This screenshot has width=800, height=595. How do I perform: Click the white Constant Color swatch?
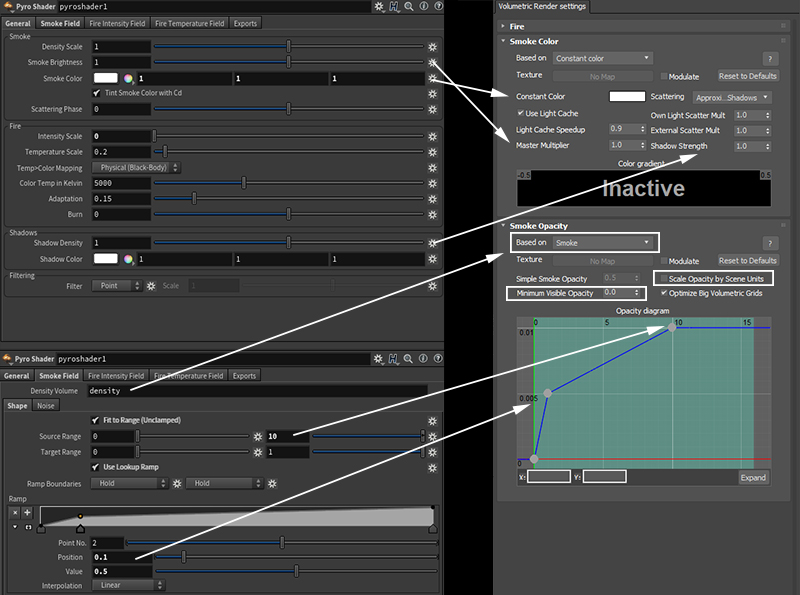[627, 97]
